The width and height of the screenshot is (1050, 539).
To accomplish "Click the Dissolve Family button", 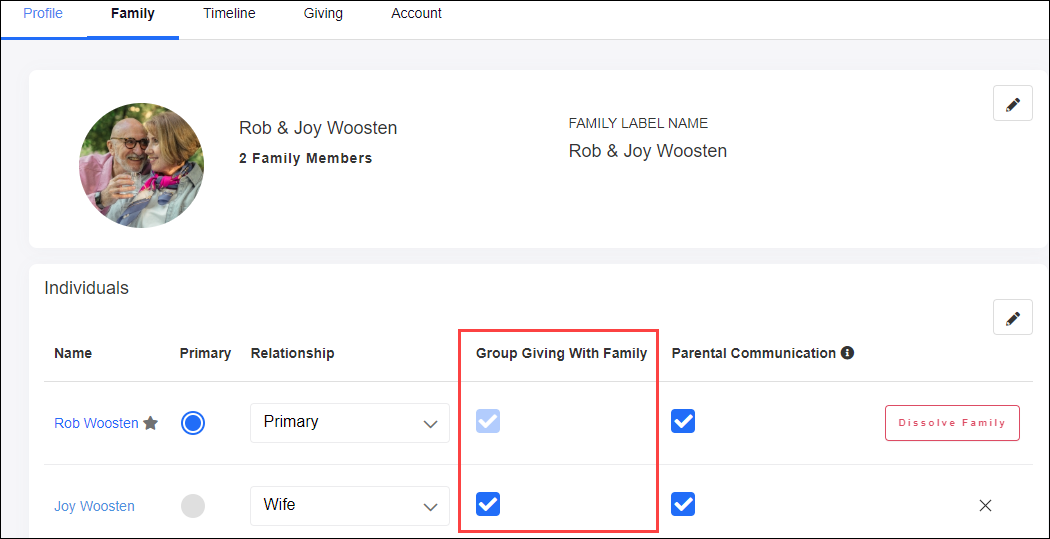I will [x=951, y=423].
